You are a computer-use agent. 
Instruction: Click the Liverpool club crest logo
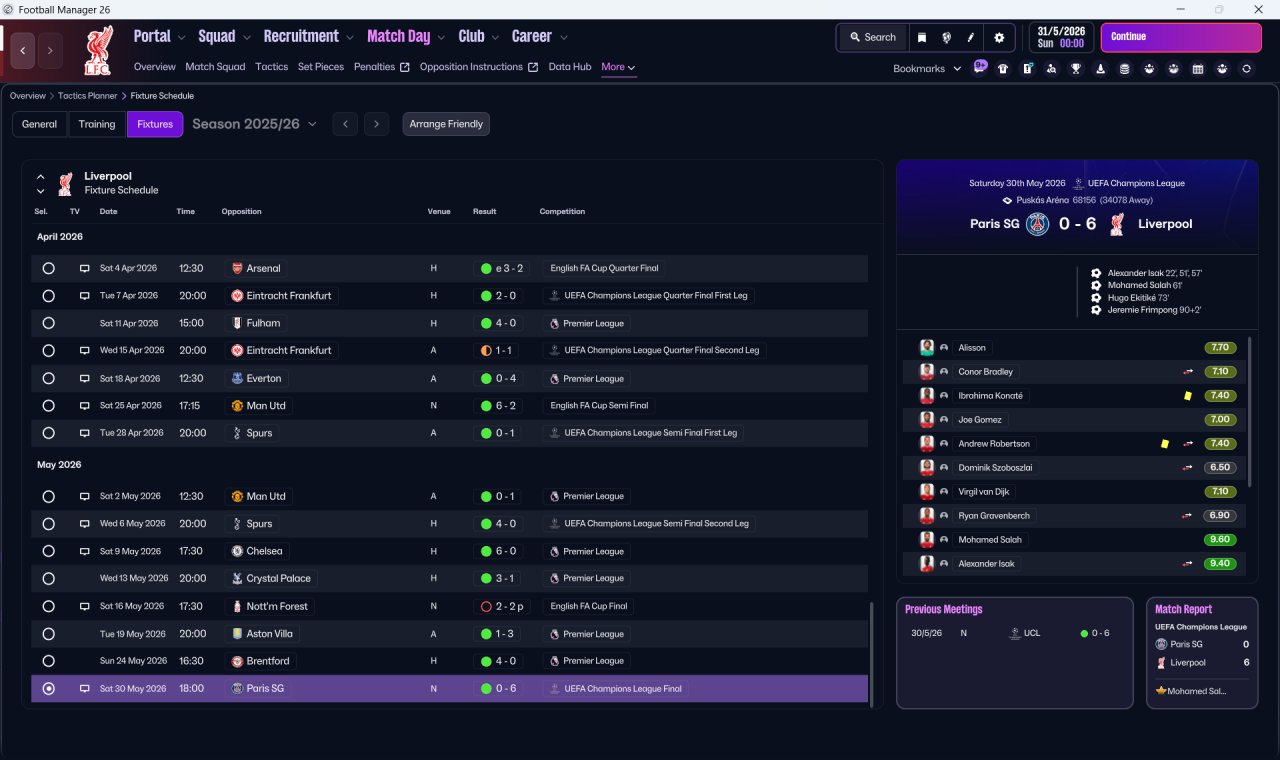pos(97,50)
